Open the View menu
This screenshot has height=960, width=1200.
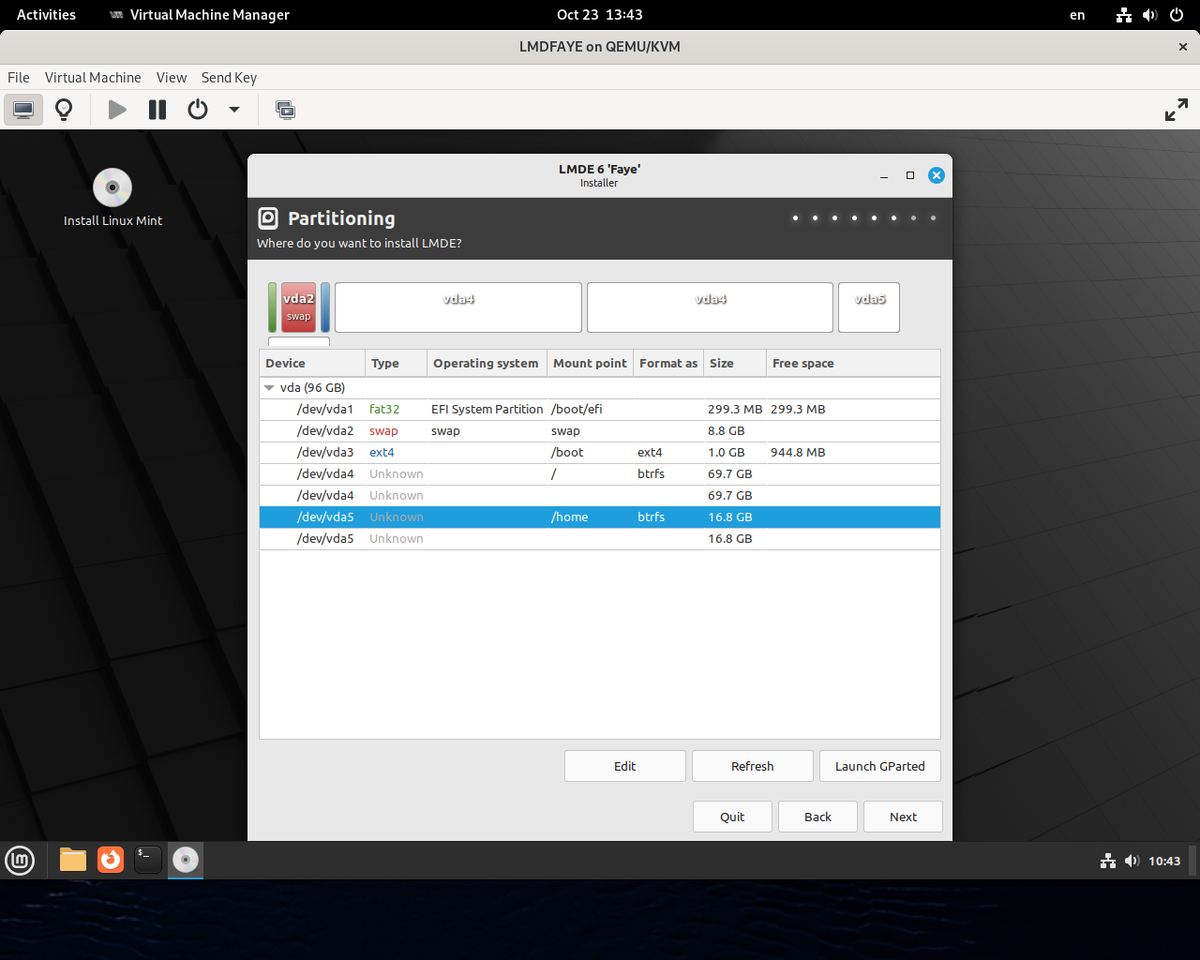click(171, 77)
